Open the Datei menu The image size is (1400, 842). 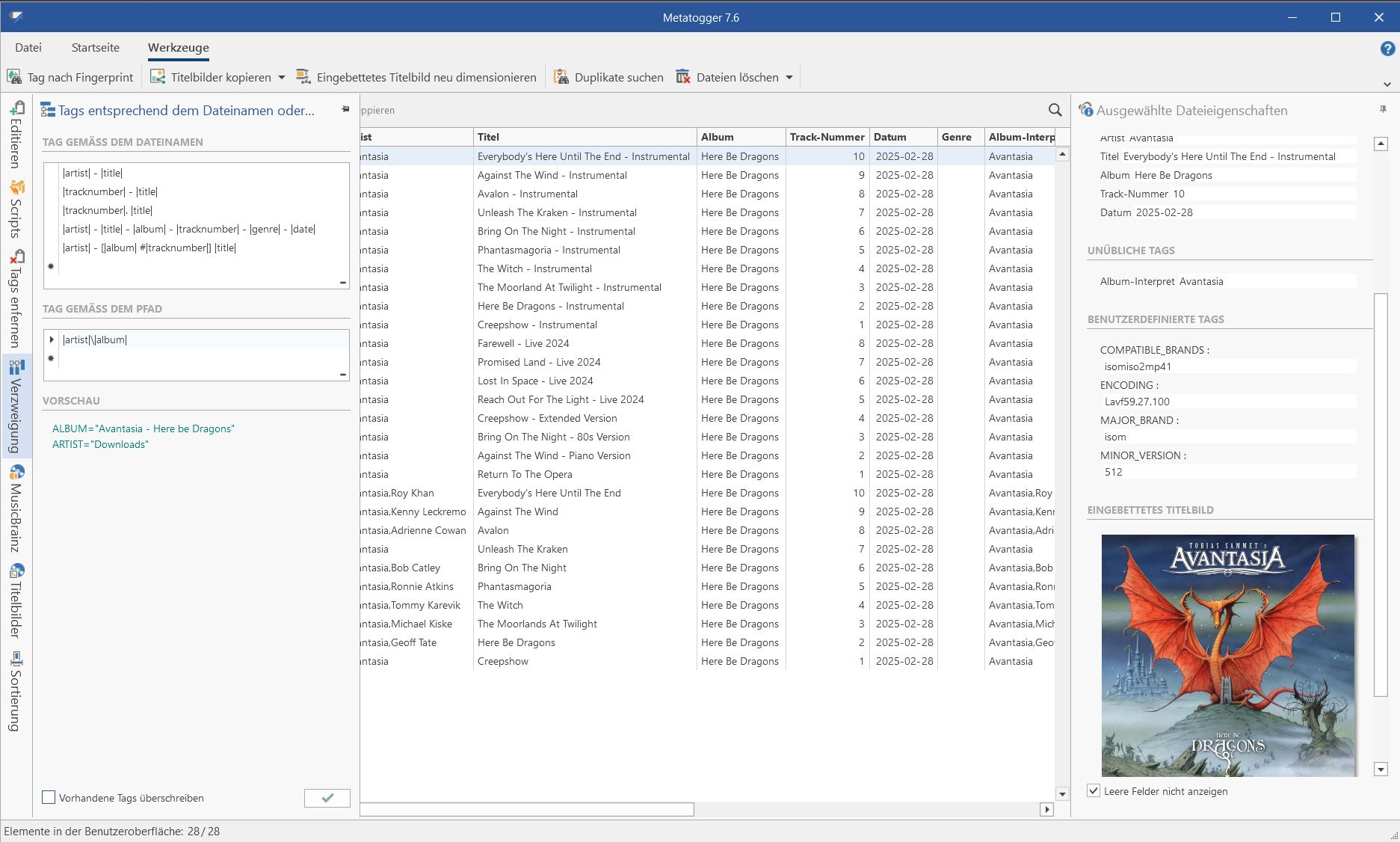click(x=28, y=48)
